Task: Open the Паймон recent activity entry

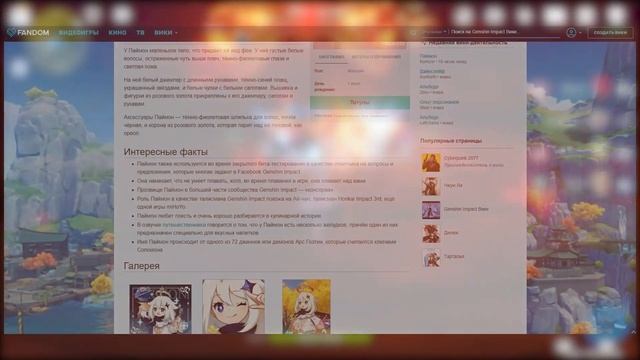Action: click(x=429, y=56)
